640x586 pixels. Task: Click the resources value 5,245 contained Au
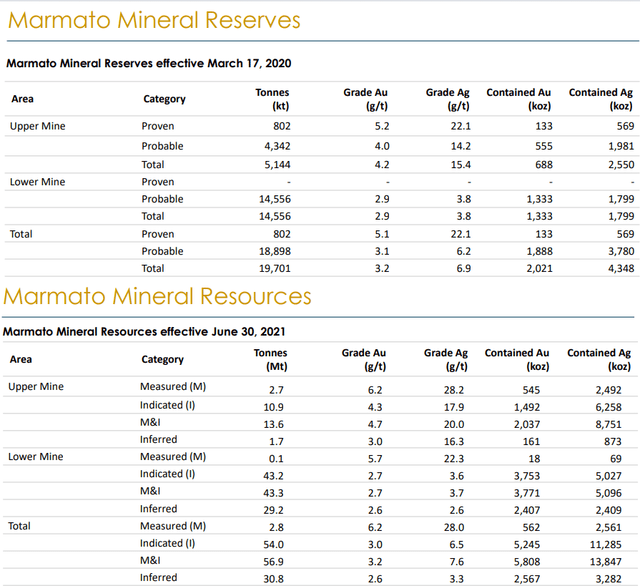coord(527,544)
